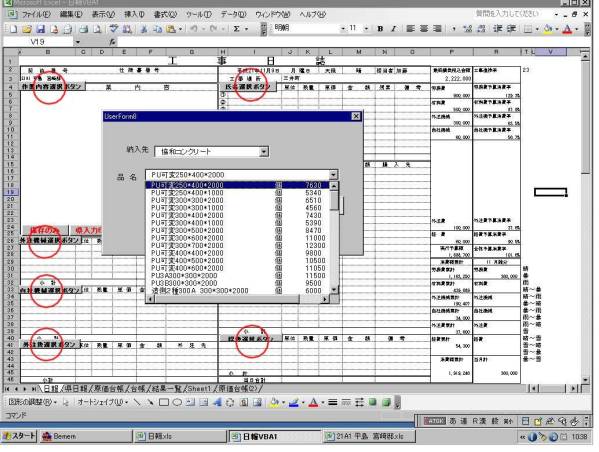Viewport: 599px width, 452px height.
Task: Select PU可変300*500*2000 in the list
Action: pos(237,230)
